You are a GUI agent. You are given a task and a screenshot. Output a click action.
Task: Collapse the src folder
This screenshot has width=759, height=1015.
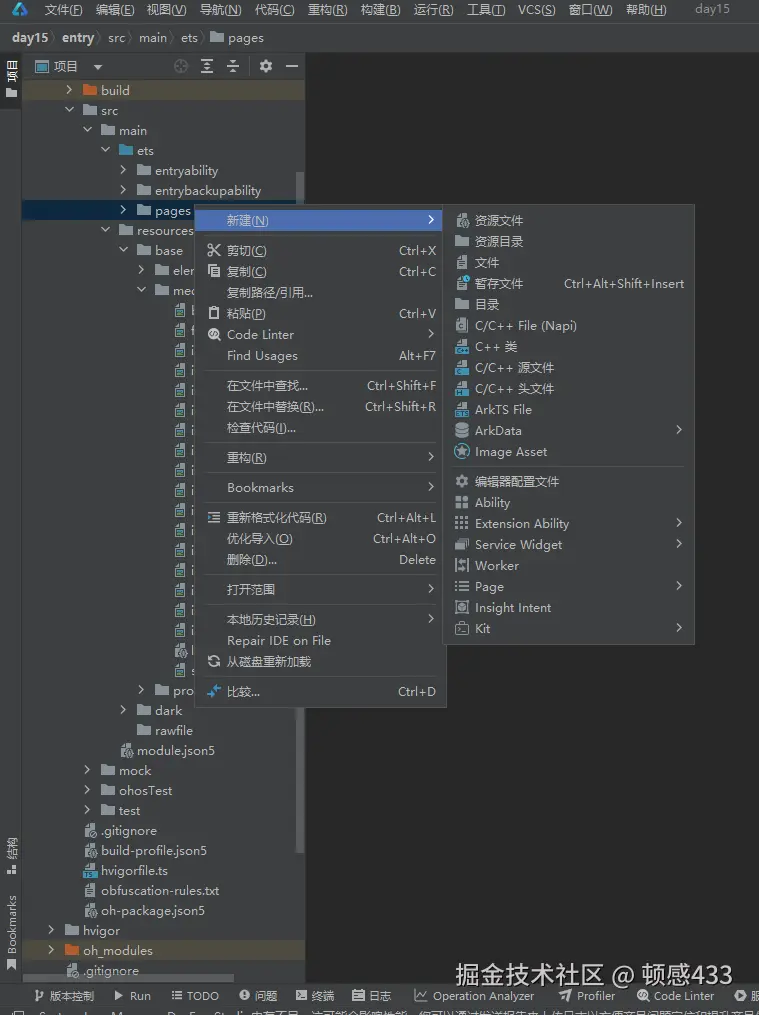[x=69, y=110]
